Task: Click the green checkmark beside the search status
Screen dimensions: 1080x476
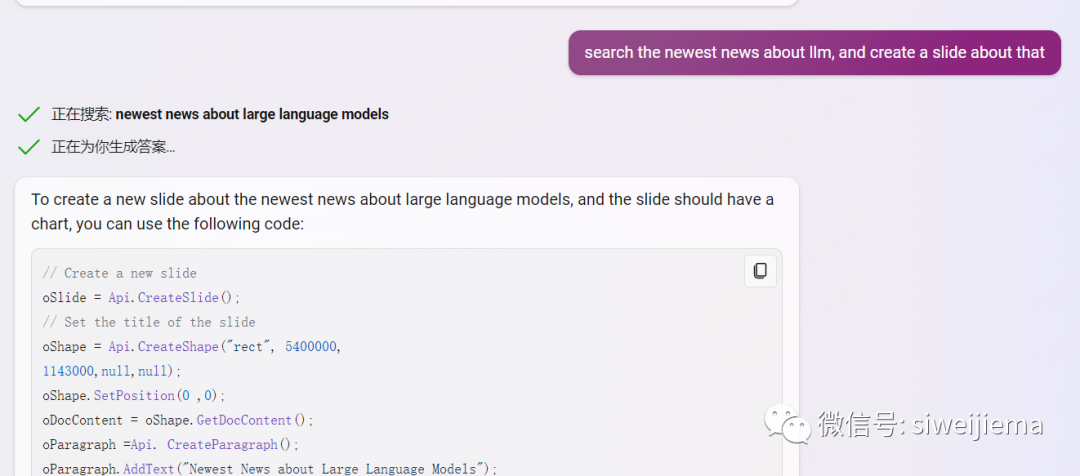Action: coord(29,114)
